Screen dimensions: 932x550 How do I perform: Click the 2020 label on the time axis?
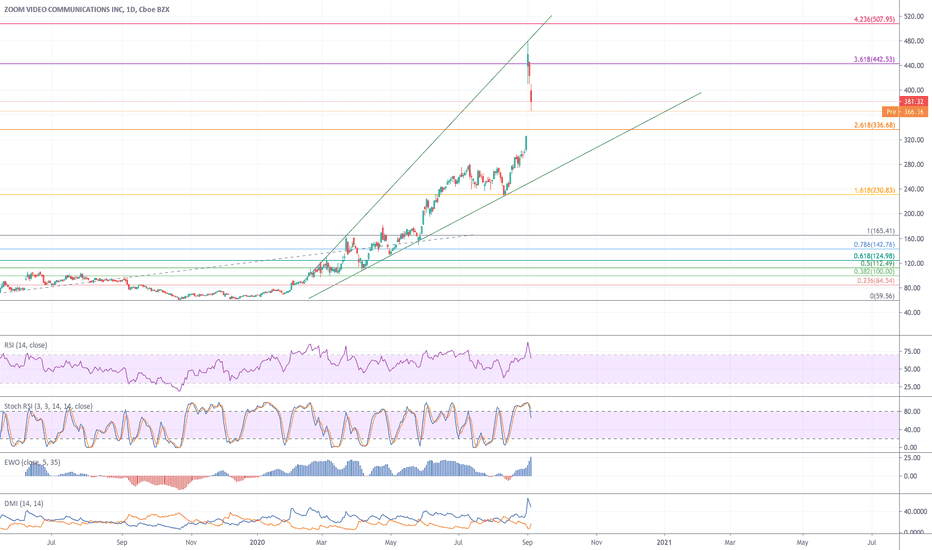tap(257, 542)
